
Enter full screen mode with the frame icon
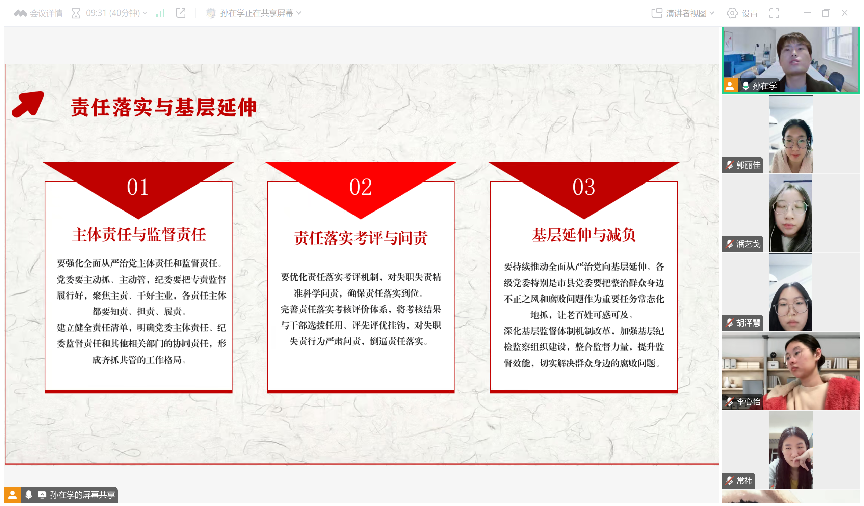773,13
